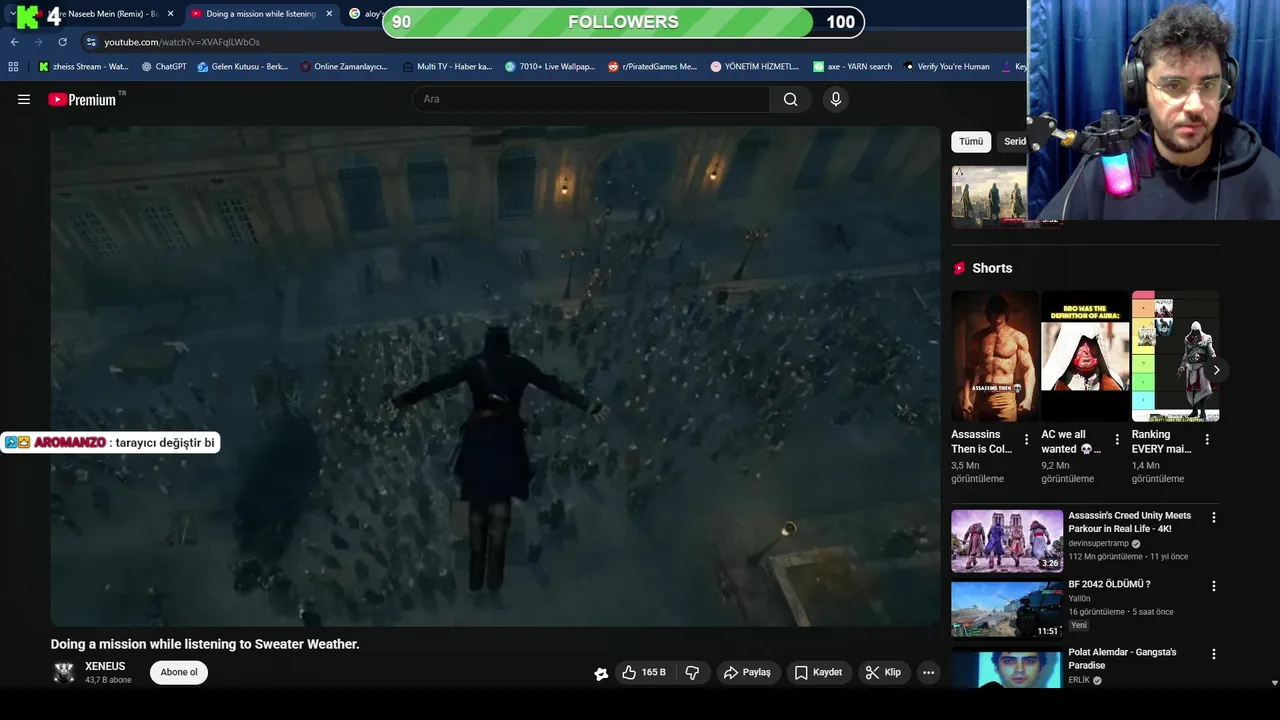
Task: Start voice search with microphone icon
Action: [x=836, y=99]
